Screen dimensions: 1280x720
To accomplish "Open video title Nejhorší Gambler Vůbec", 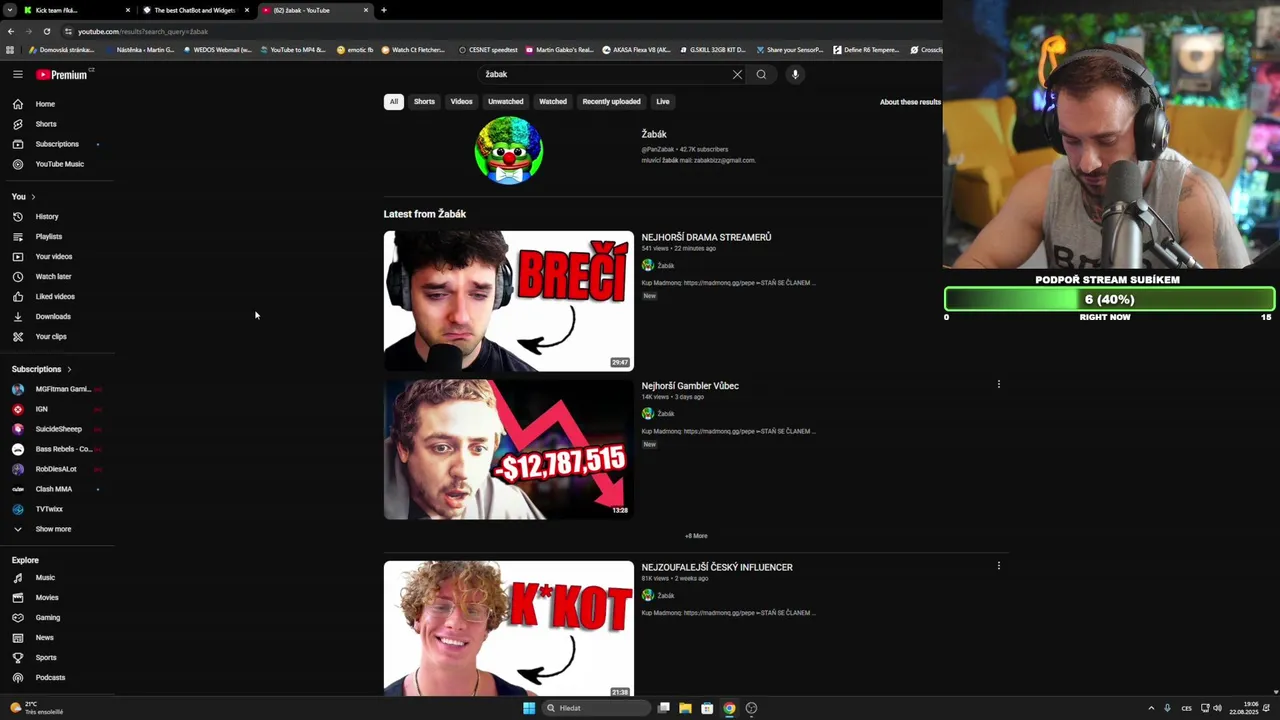I will pos(690,386).
